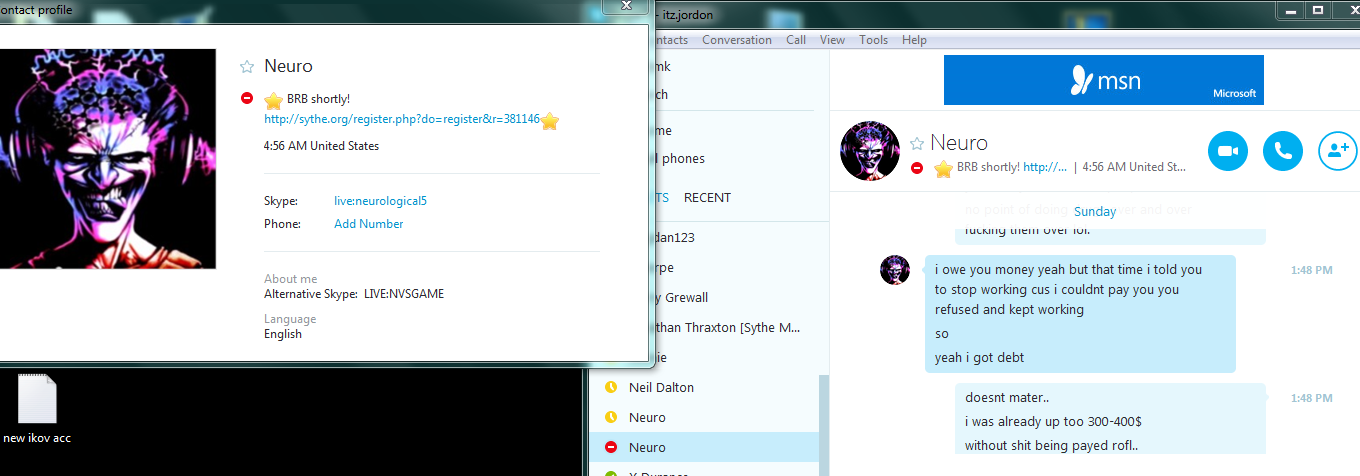Start a voice call with Neuro
1360x476 pixels.
(1283, 151)
